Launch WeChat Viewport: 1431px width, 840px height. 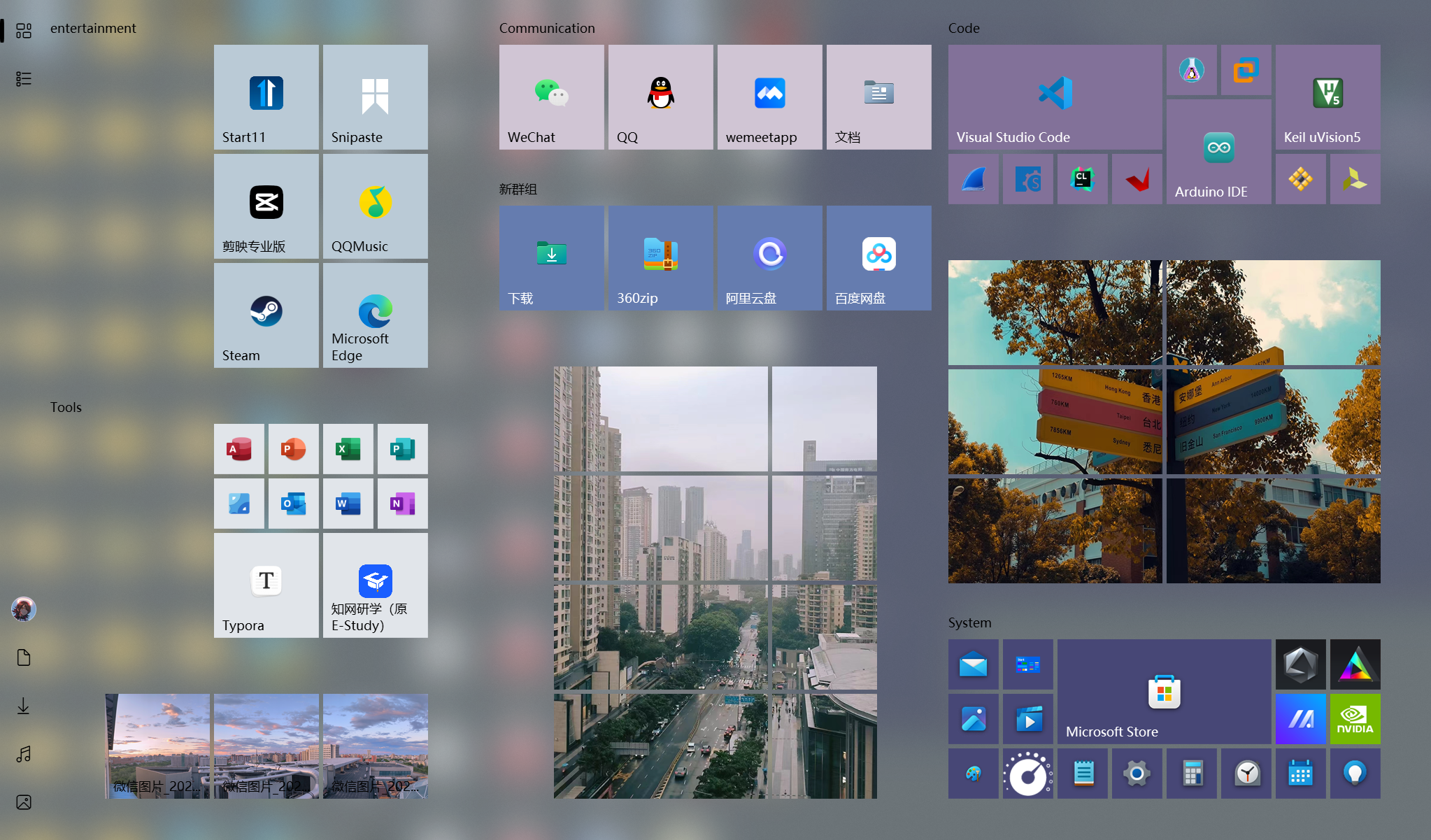[x=551, y=97]
